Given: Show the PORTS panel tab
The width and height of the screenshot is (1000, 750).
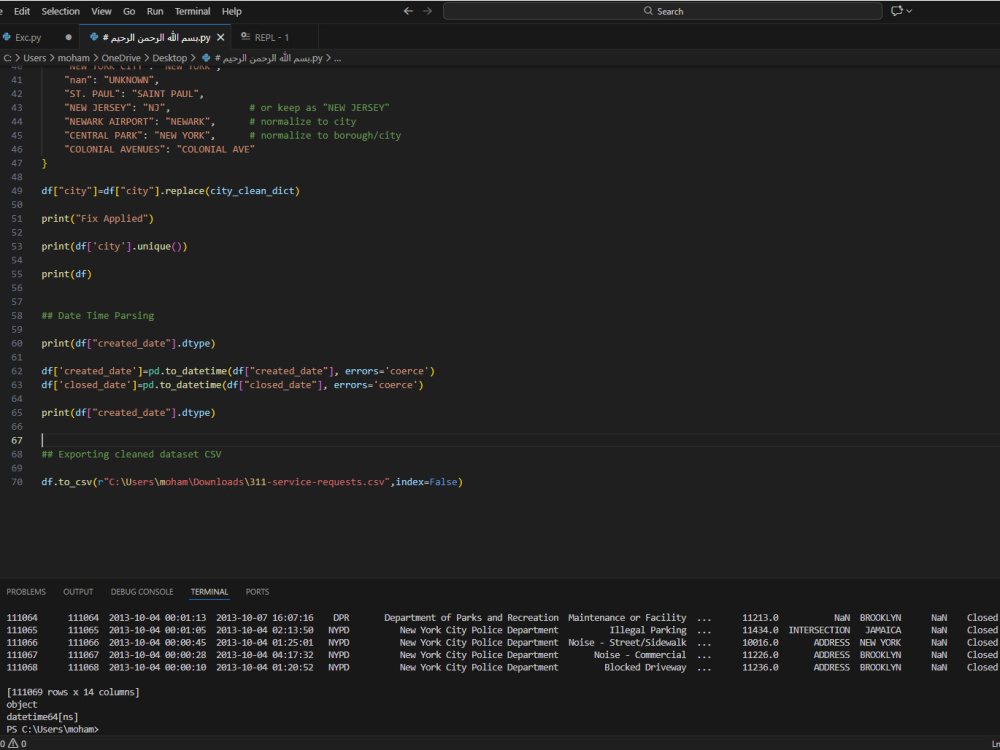Looking at the screenshot, I should (257, 592).
